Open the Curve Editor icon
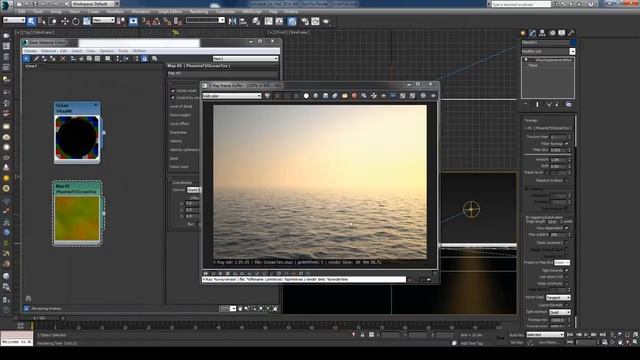The width and height of the screenshot is (640, 360). pyautogui.click(x=269, y=21)
